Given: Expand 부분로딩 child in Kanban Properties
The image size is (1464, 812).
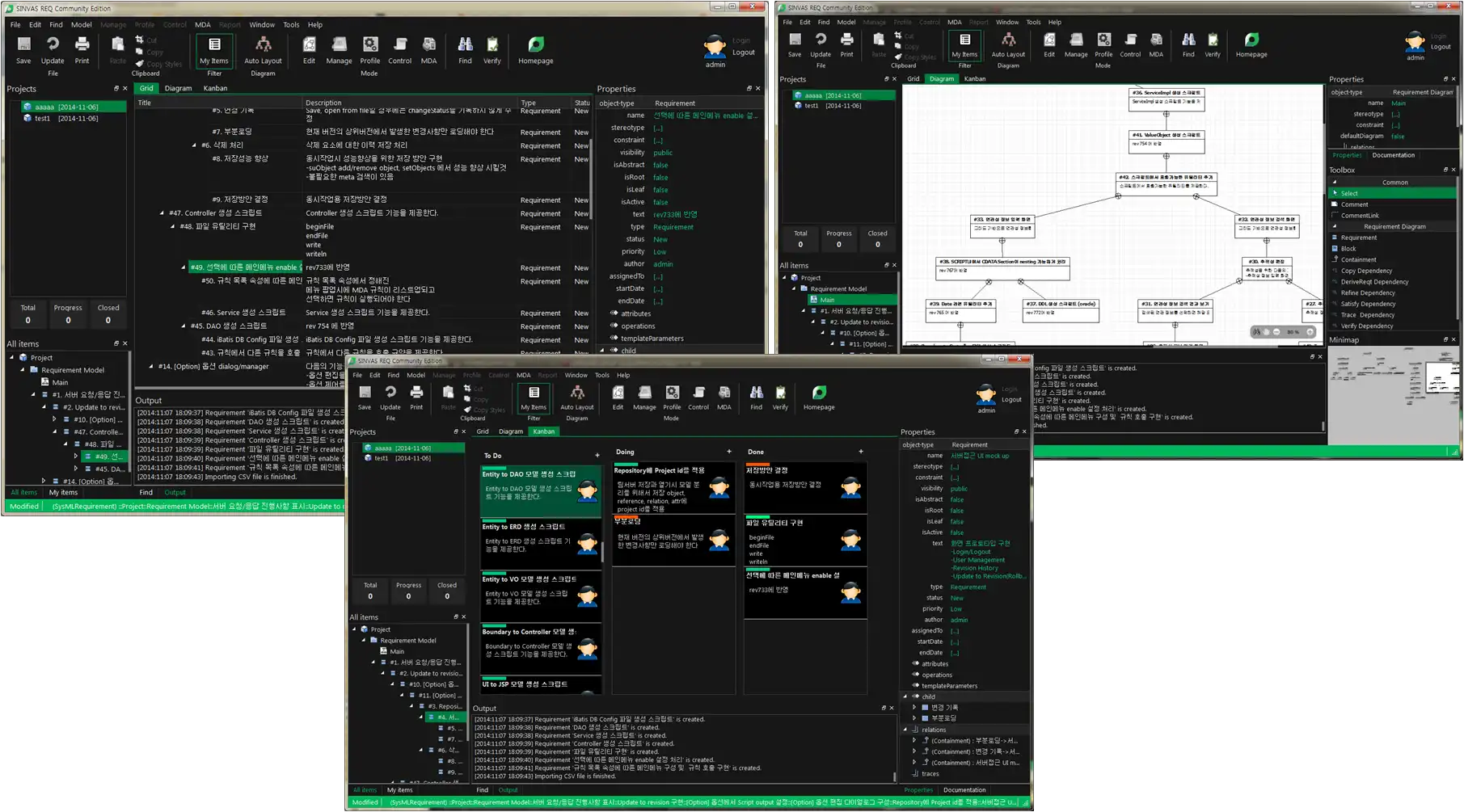Looking at the screenshot, I should point(915,718).
